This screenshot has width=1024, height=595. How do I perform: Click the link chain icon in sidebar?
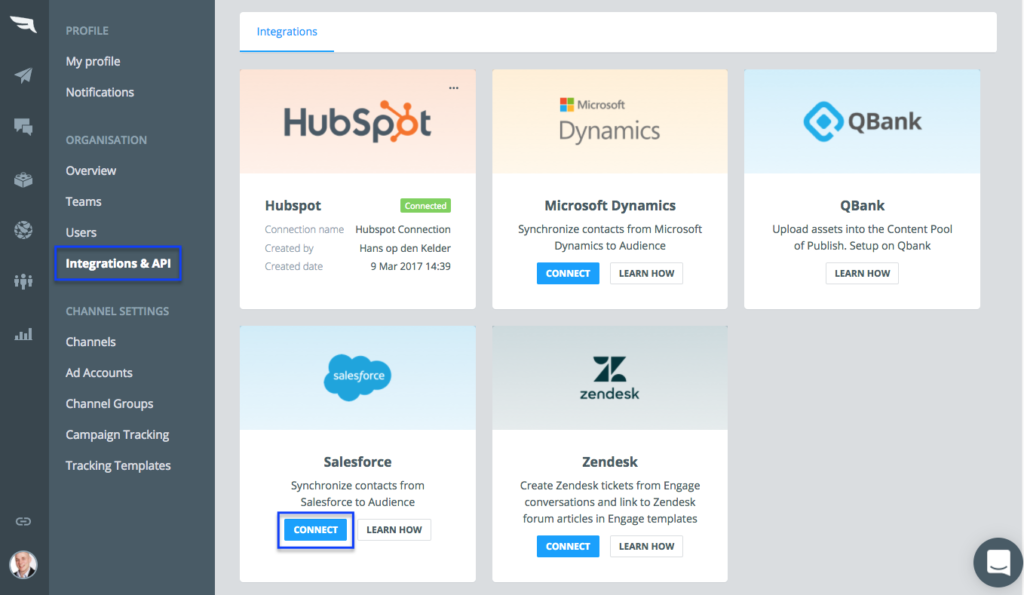[24, 521]
